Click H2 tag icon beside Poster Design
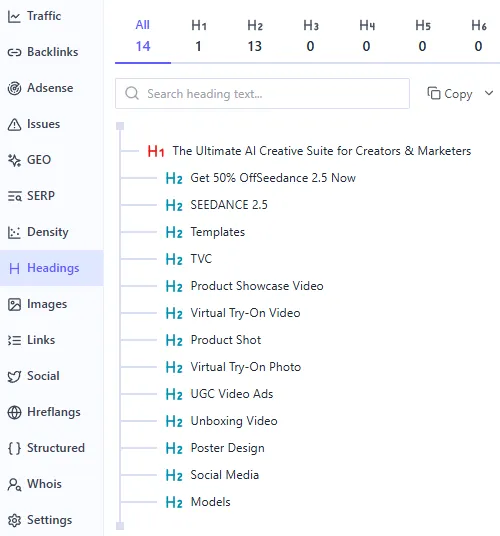 pos(174,448)
